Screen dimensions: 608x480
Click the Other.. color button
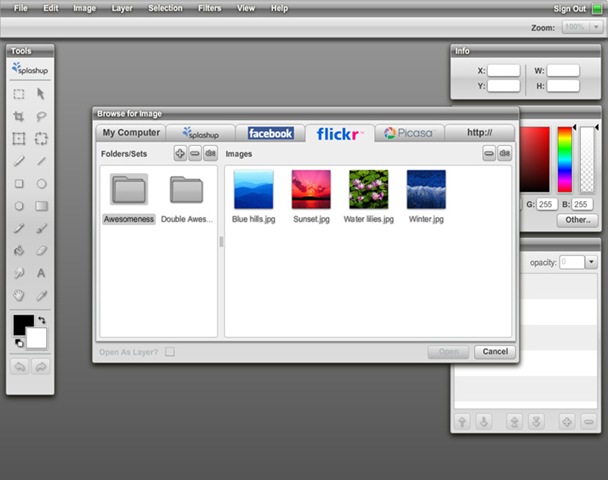[x=578, y=219]
